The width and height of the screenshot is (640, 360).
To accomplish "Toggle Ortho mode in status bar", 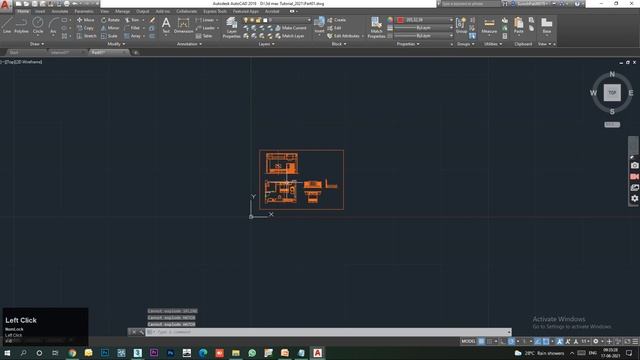I will tap(503, 341).
